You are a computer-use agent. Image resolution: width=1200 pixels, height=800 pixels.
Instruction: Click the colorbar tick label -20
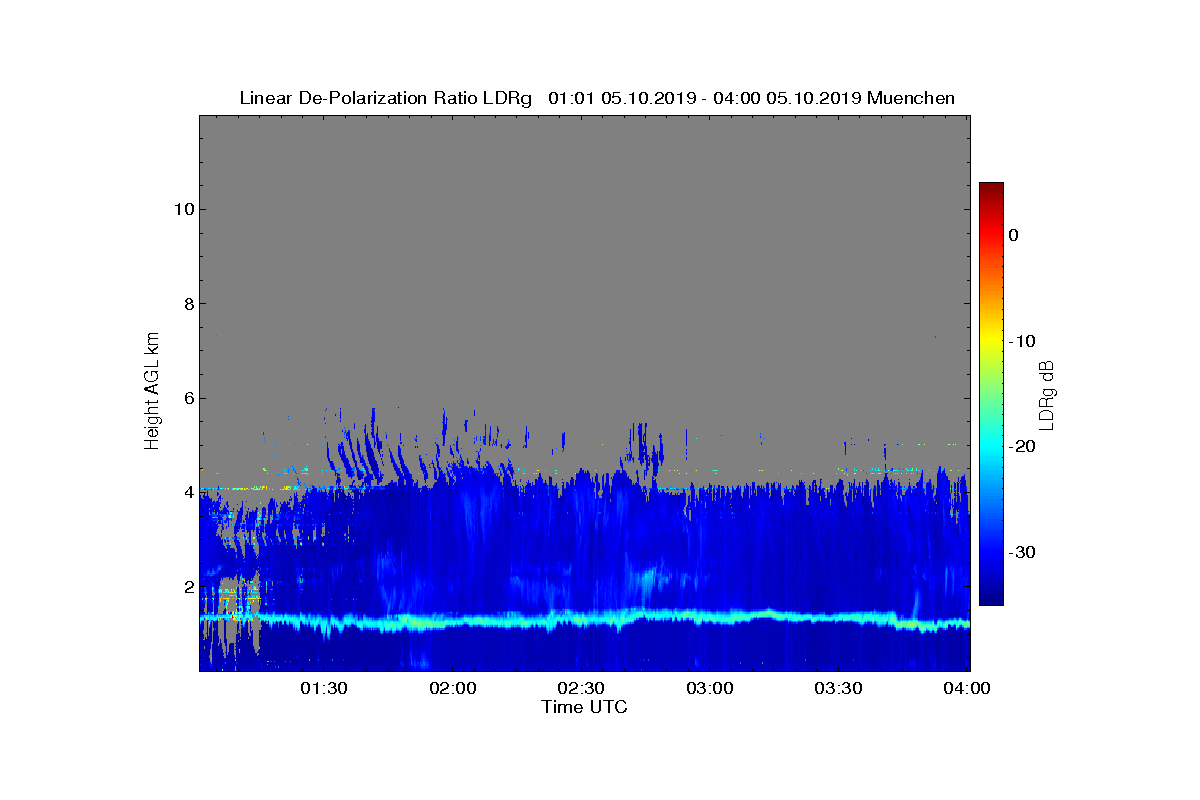tap(1021, 447)
